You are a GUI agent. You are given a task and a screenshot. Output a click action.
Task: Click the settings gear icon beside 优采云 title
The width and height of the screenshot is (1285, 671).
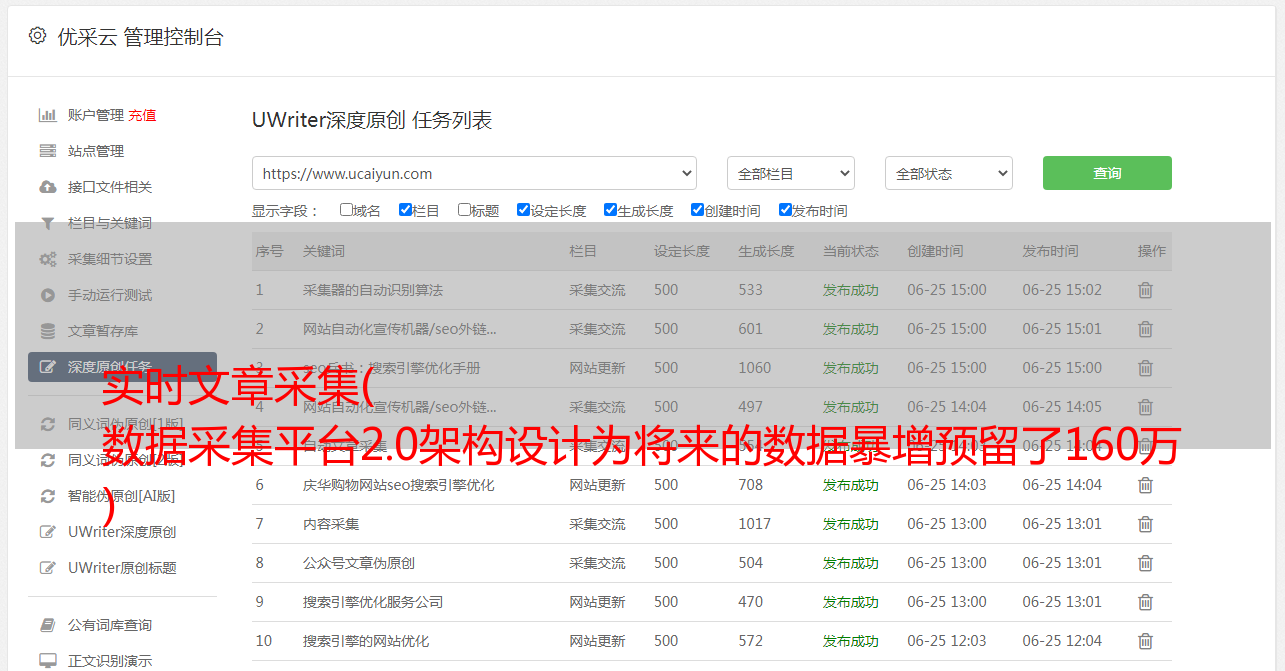coord(37,36)
